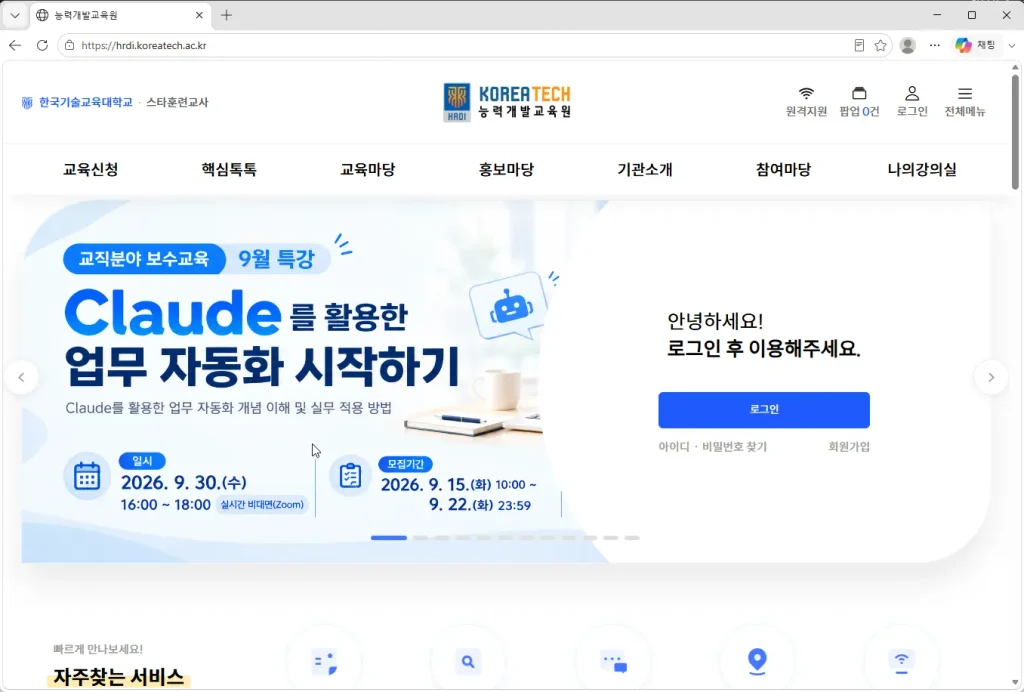The image size is (1024, 692).
Task: Open the 핵심톡톡 menu
Action: coord(229,170)
